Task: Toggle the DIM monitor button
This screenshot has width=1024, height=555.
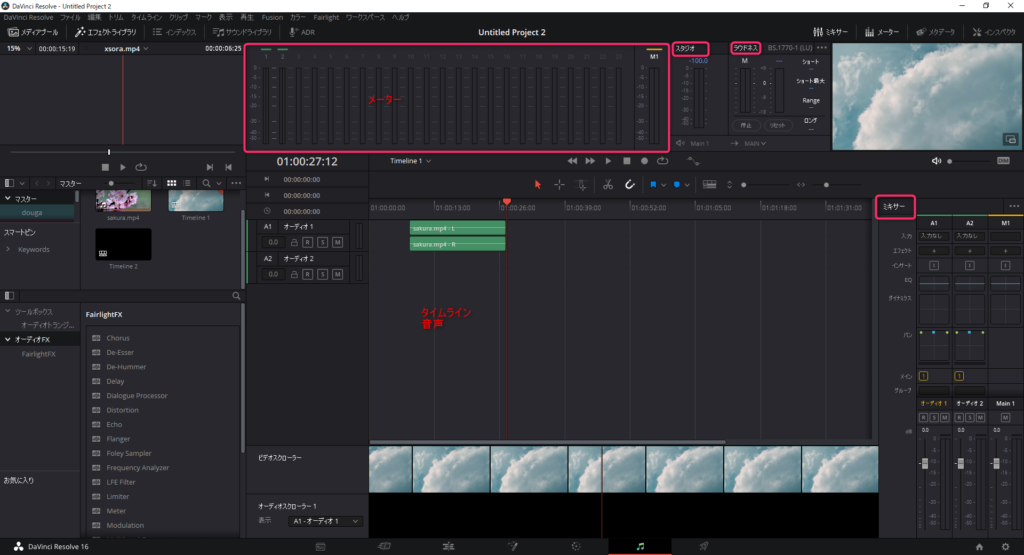Action: pos(1003,161)
